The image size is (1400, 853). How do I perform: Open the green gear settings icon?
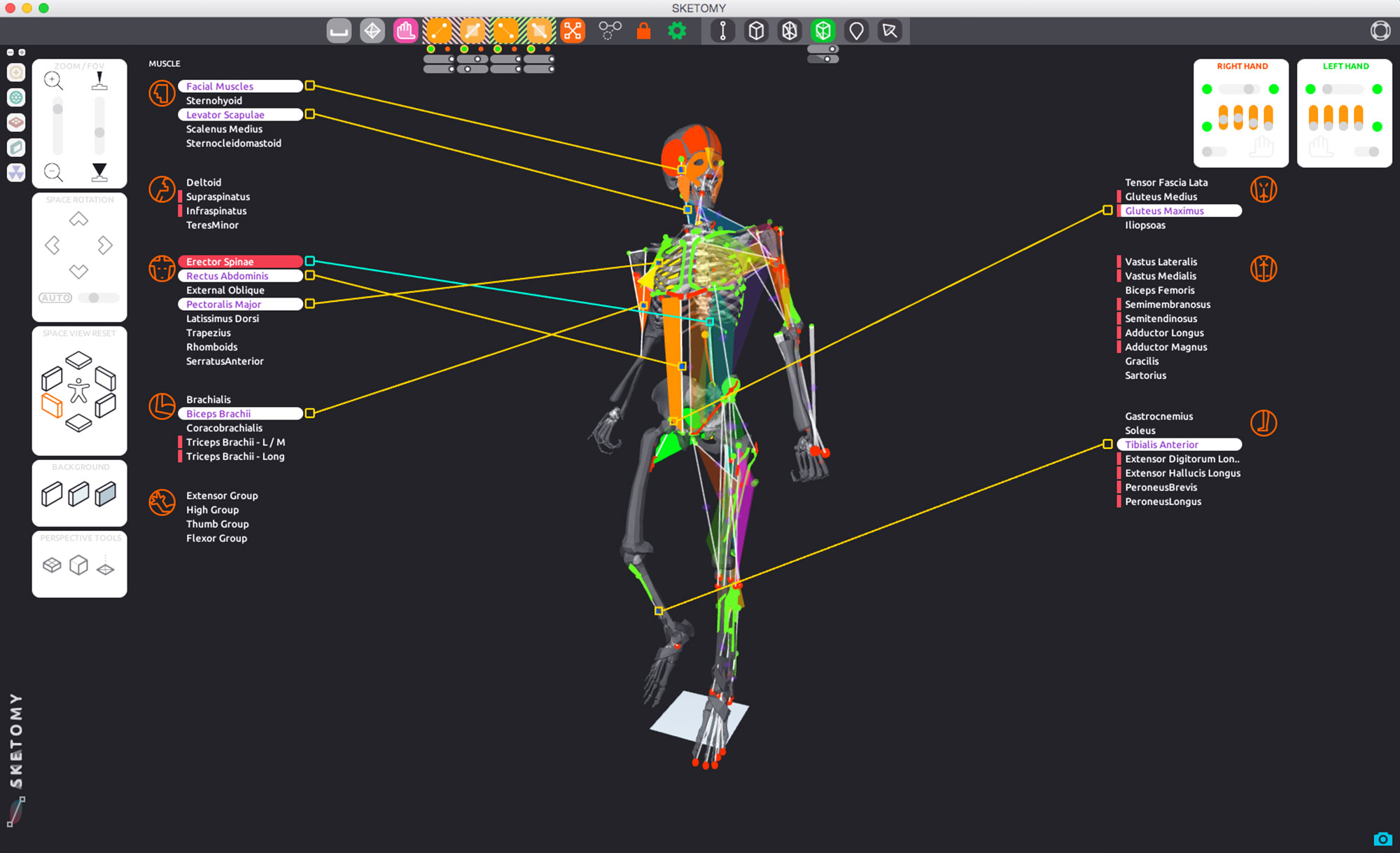tap(677, 31)
